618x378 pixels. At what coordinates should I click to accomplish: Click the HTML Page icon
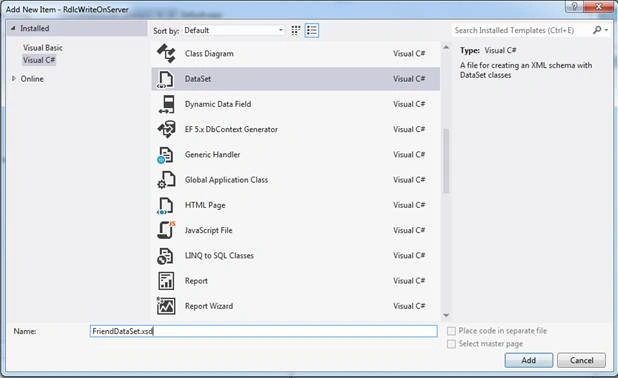[166, 205]
